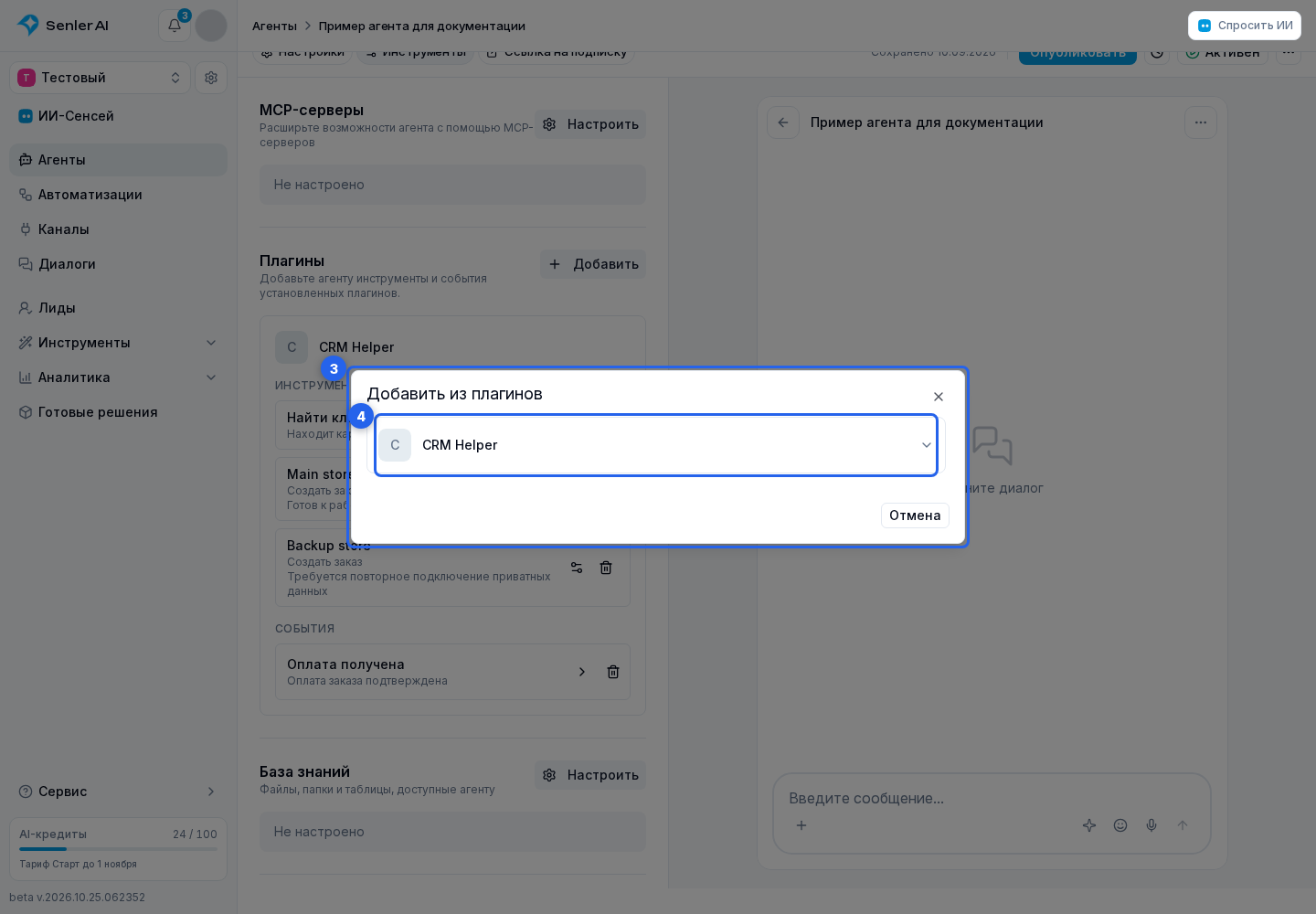
Task: Open the Тестовый workspace switcher
Action: 101,78
